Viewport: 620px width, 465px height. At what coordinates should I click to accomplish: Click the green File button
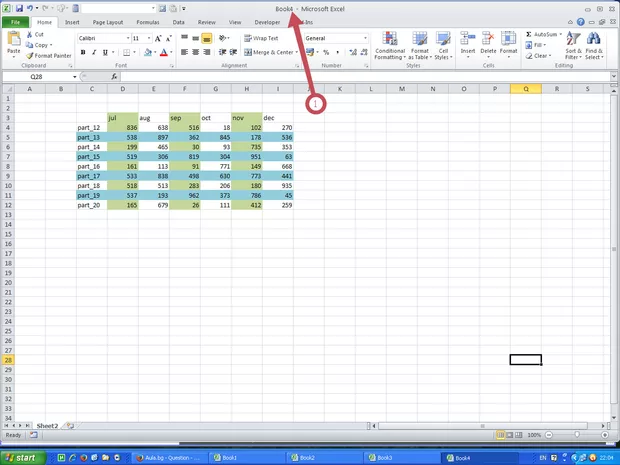coord(15,21)
